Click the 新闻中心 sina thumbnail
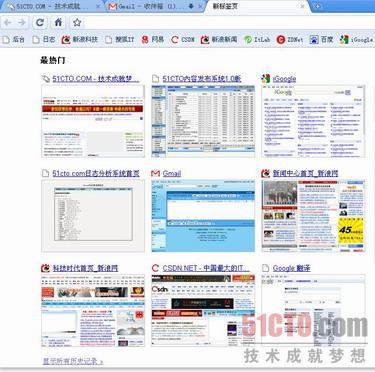Image resolution: width=375 pixels, height=372 pixels. pyautogui.click(x=313, y=216)
